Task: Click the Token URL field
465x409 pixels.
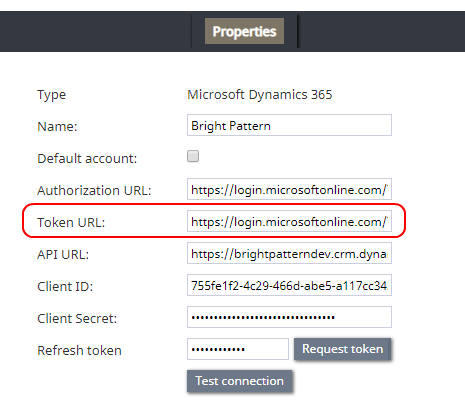Action: coord(289,221)
